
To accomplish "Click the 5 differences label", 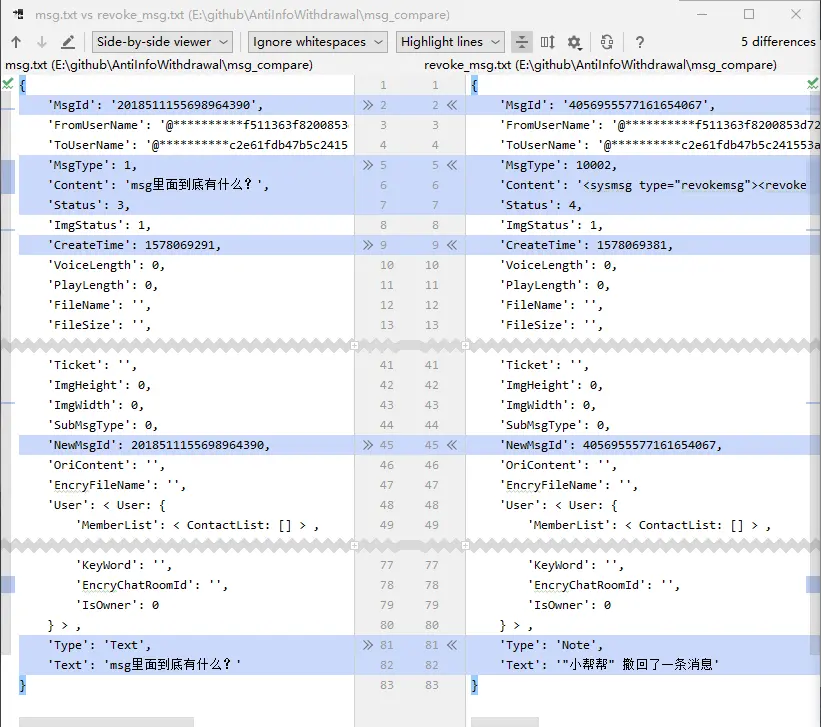I will tap(778, 42).
